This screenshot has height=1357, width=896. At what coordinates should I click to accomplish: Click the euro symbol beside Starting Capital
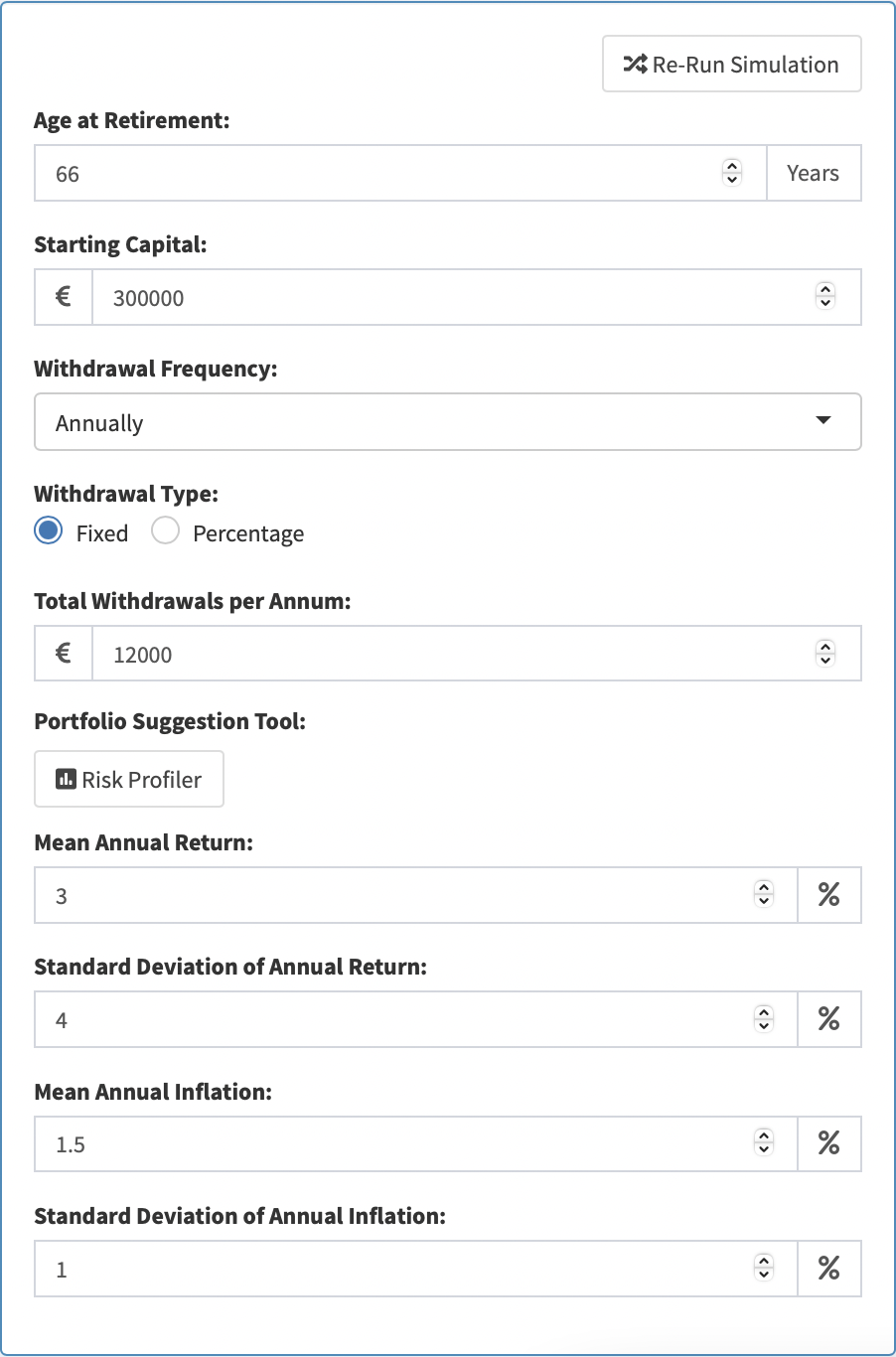(x=64, y=297)
